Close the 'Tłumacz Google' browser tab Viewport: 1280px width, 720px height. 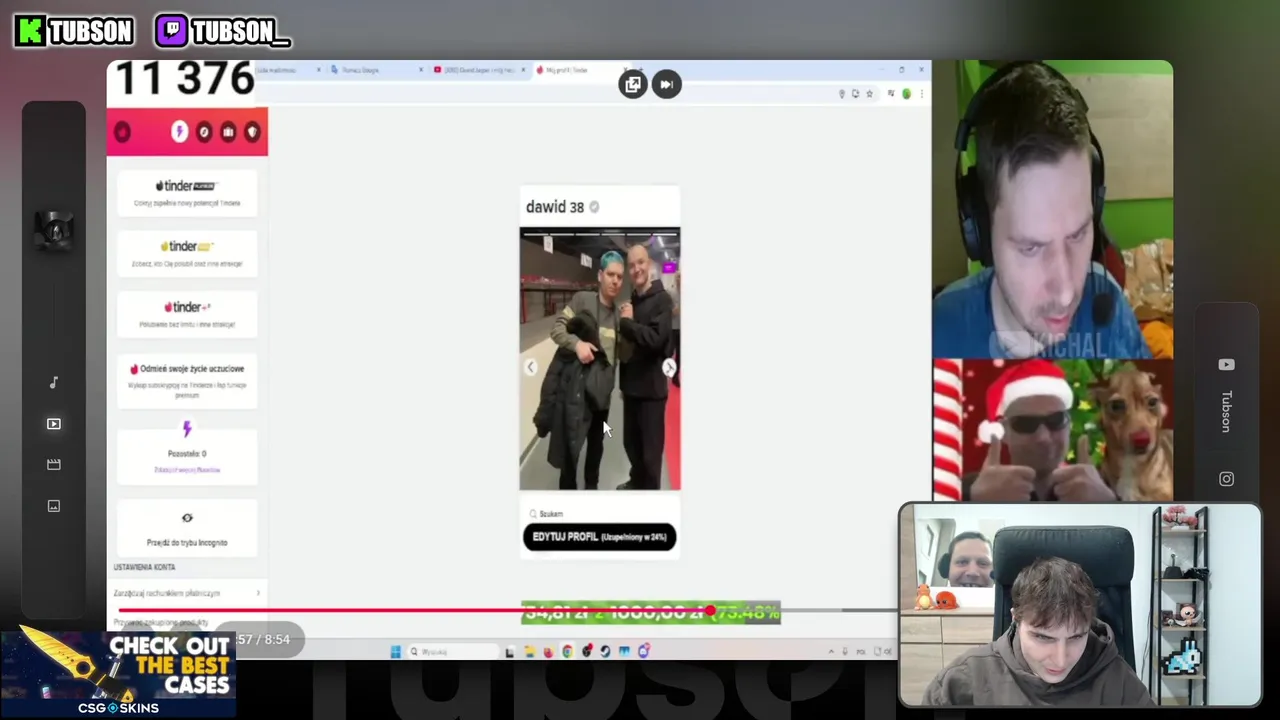tap(421, 70)
